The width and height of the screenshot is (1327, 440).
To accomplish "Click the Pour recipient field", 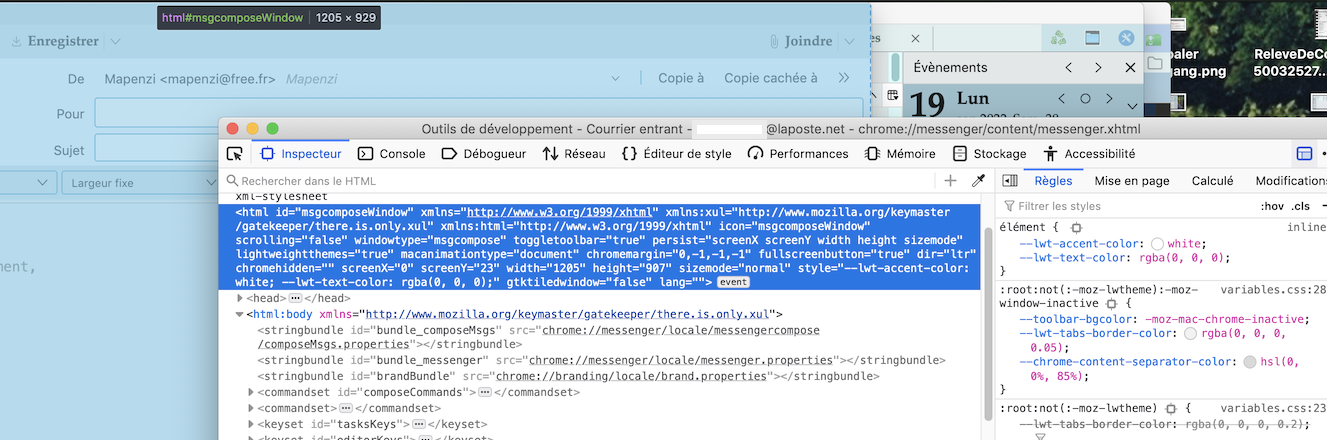I will (x=478, y=114).
